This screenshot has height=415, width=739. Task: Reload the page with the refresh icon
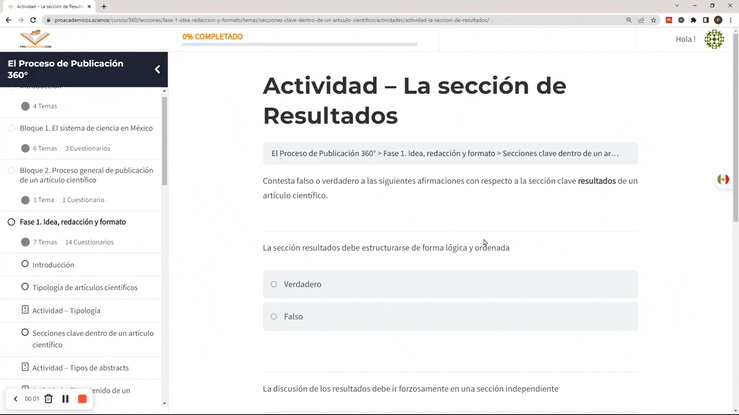point(33,20)
